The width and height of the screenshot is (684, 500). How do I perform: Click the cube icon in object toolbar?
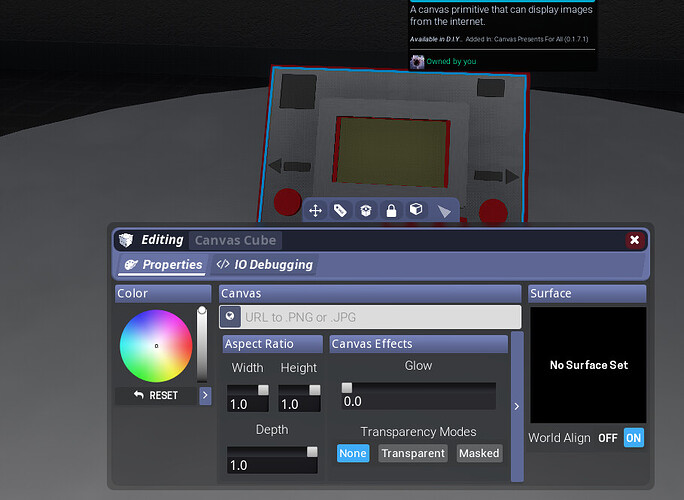pos(416,209)
